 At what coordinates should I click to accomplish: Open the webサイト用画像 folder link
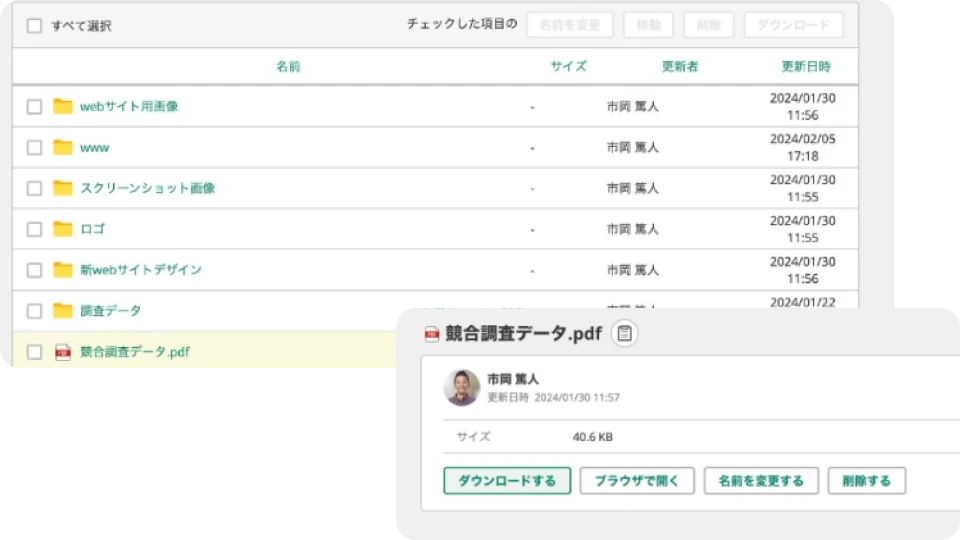click(129, 106)
